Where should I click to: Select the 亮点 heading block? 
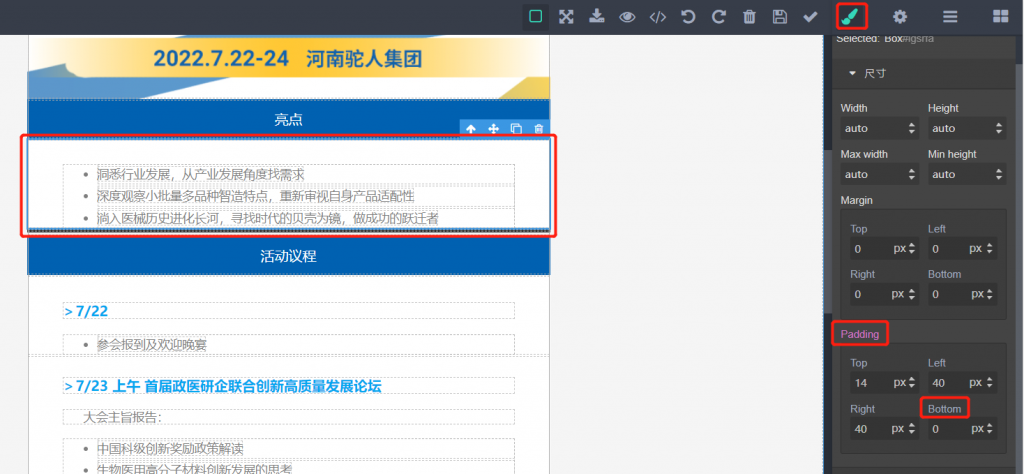click(x=289, y=119)
